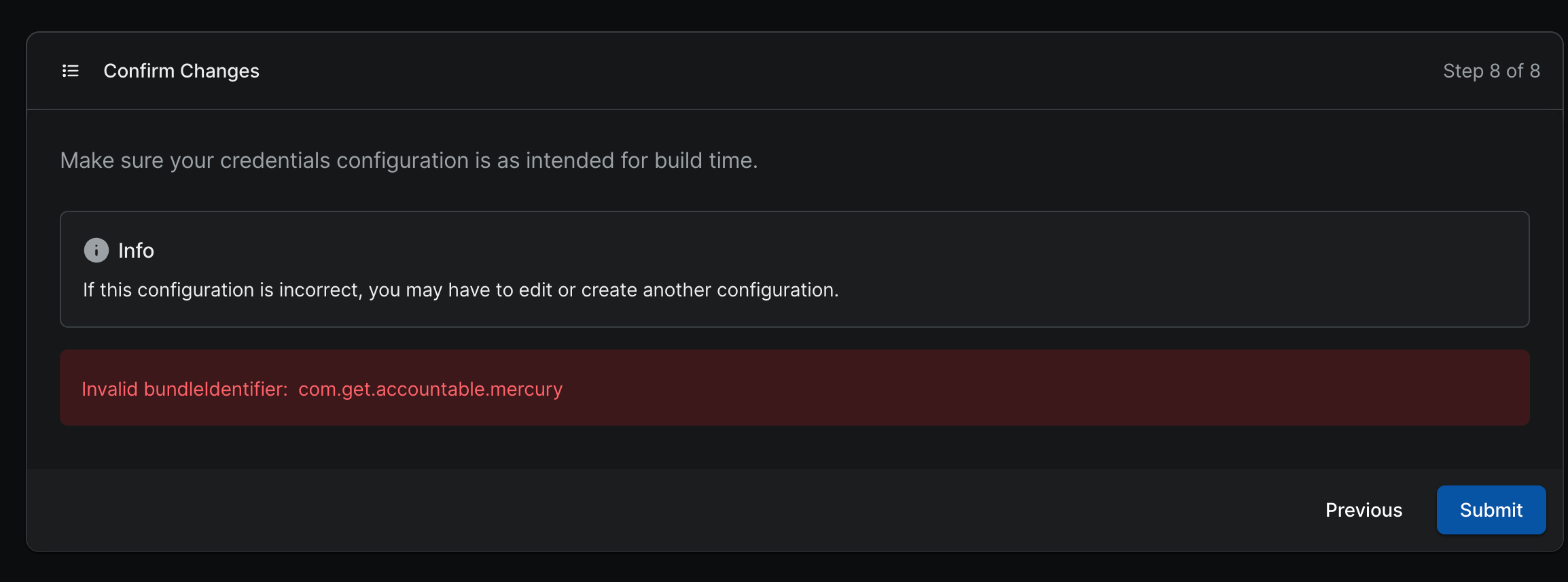Click the com.get.accountable.mercury error text
The width and height of the screenshot is (1568, 582).
(429, 388)
